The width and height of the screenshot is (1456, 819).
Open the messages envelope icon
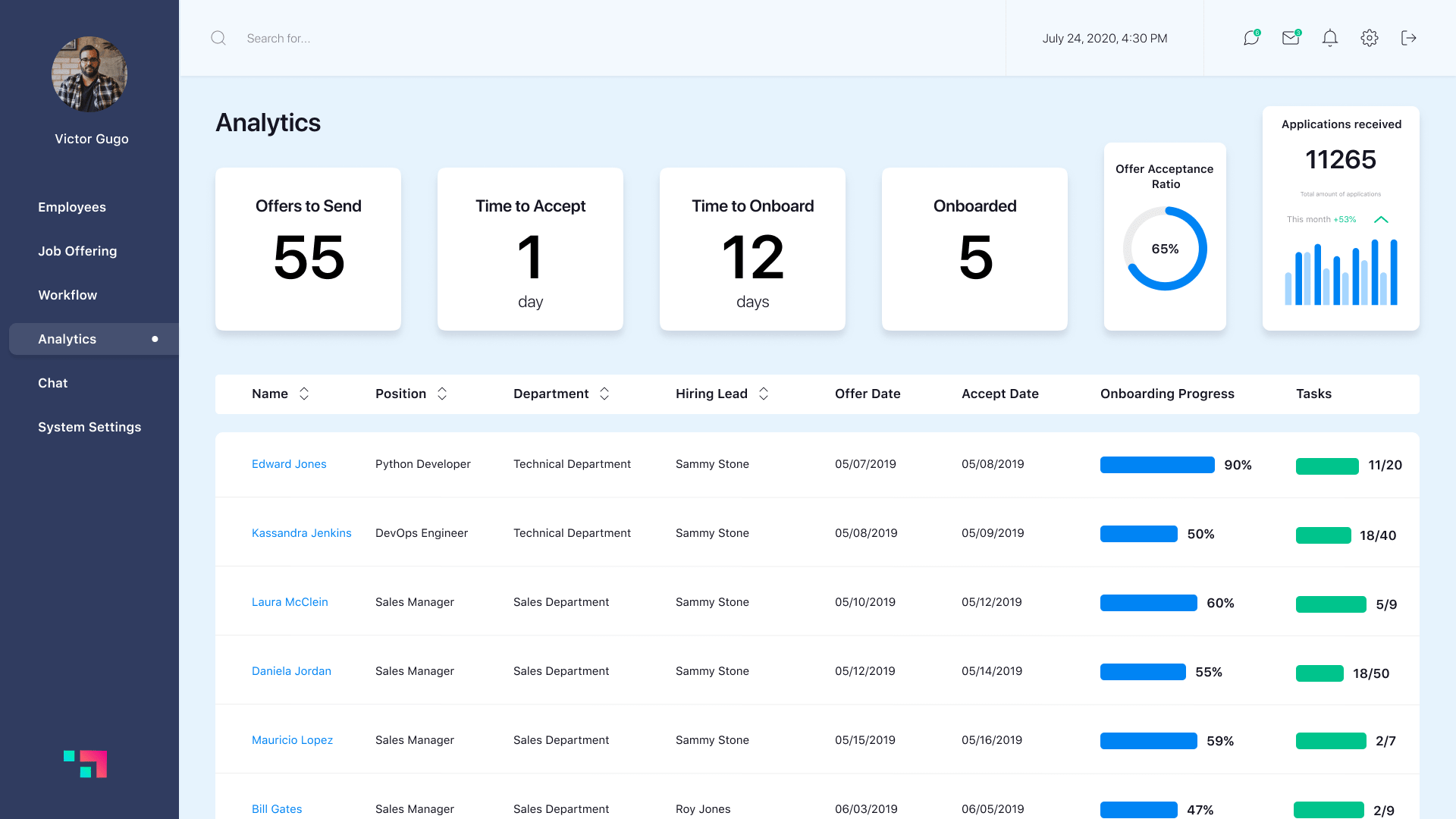[x=1290, y=38]
